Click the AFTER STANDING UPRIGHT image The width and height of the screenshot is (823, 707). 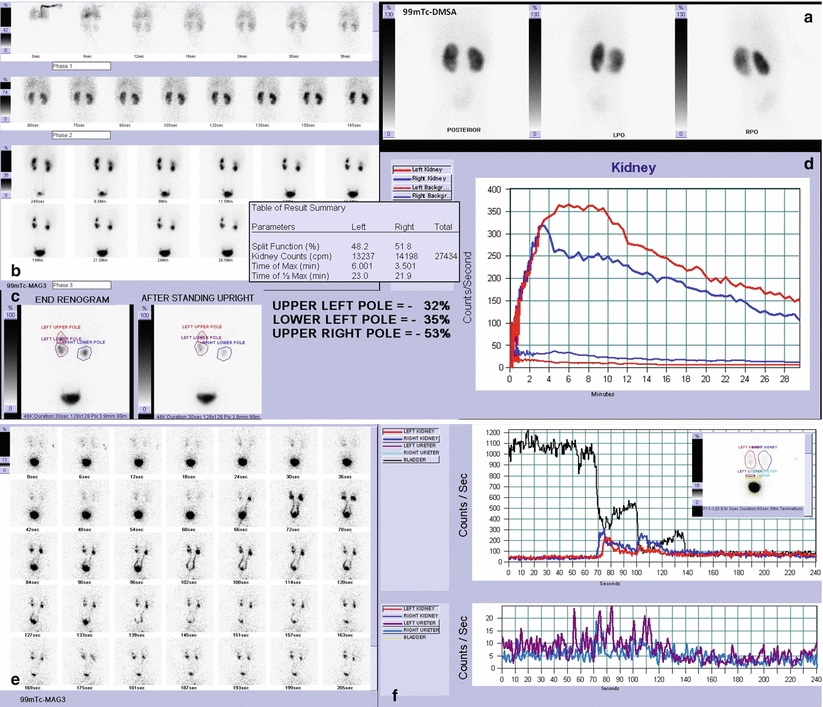click(208, 362)
